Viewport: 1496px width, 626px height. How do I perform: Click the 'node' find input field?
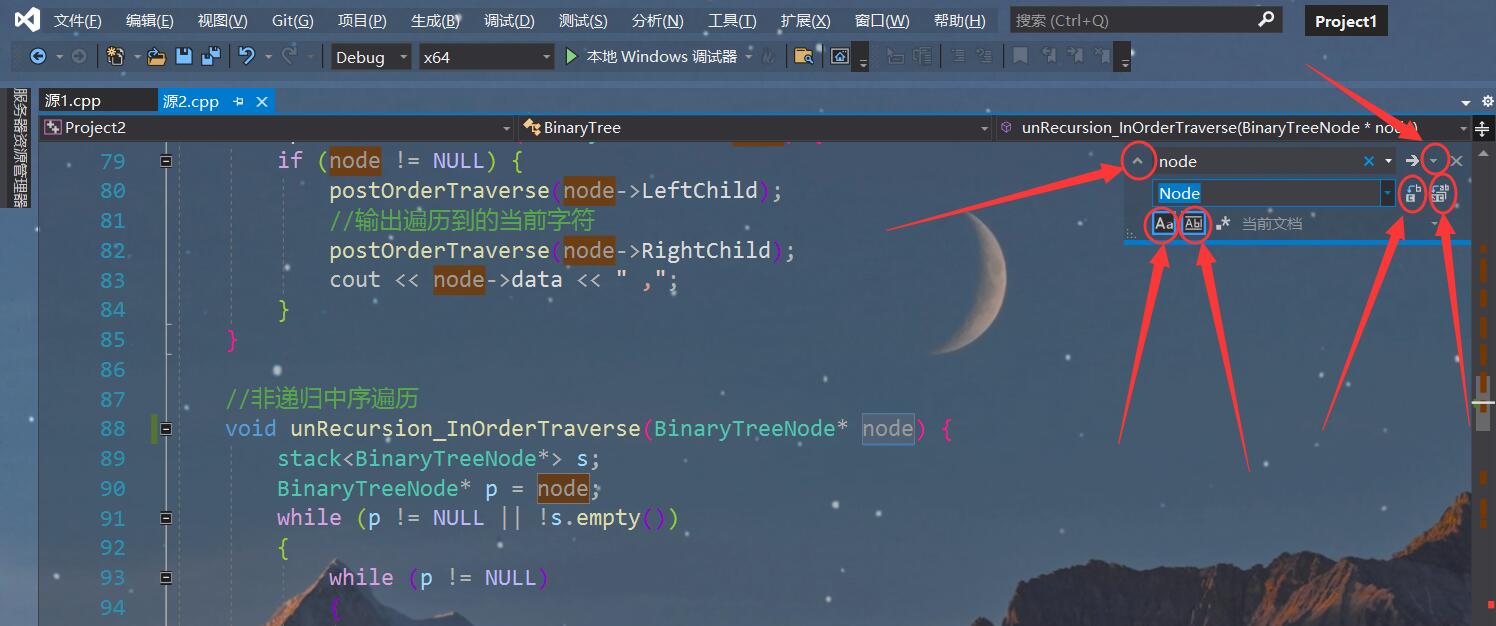tap(1258, 161)
